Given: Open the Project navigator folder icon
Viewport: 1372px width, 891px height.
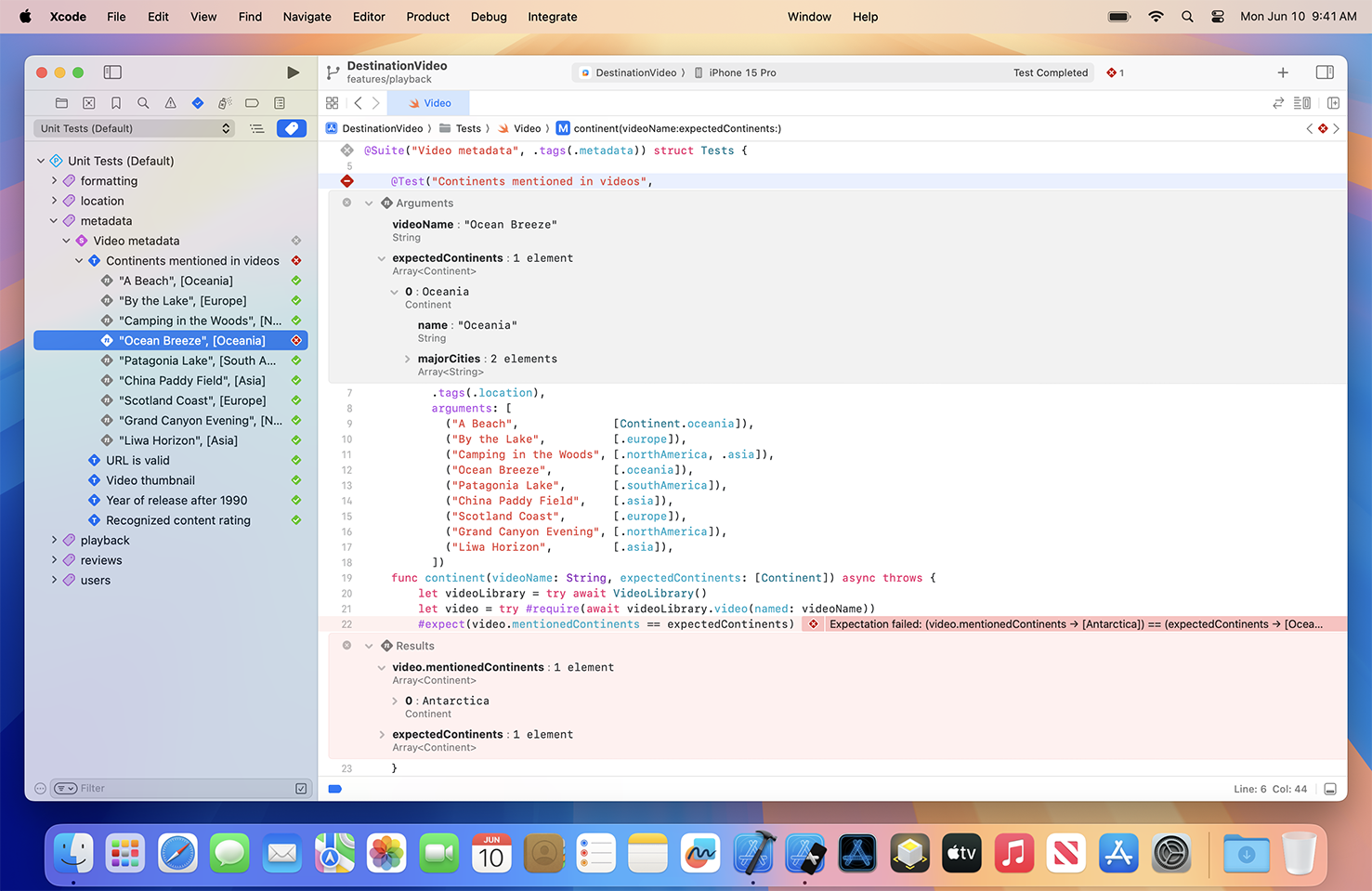Looking at the screenshot, I should [x=61, y=102].
